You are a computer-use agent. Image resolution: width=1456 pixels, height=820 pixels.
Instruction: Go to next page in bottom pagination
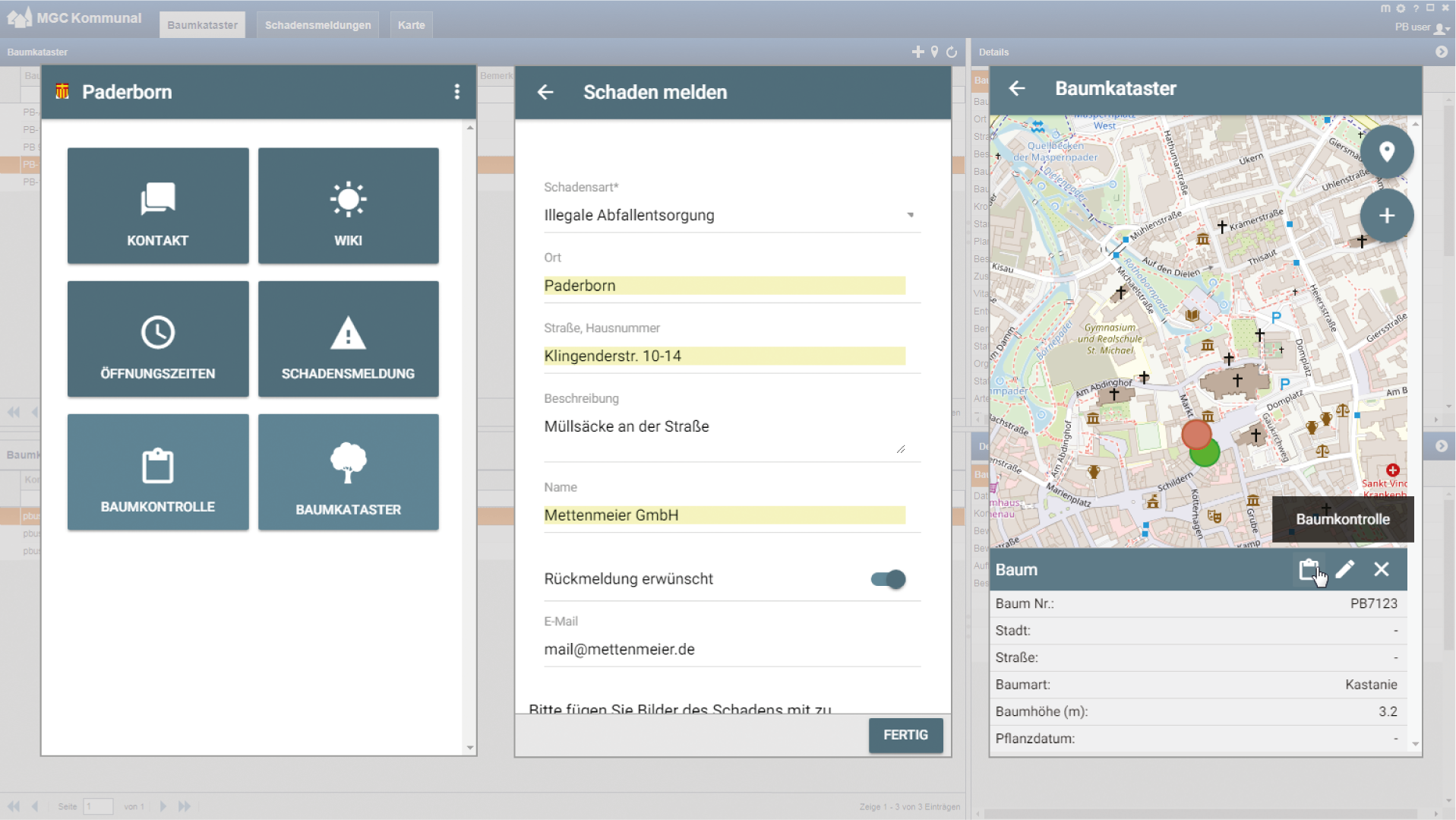163,806
